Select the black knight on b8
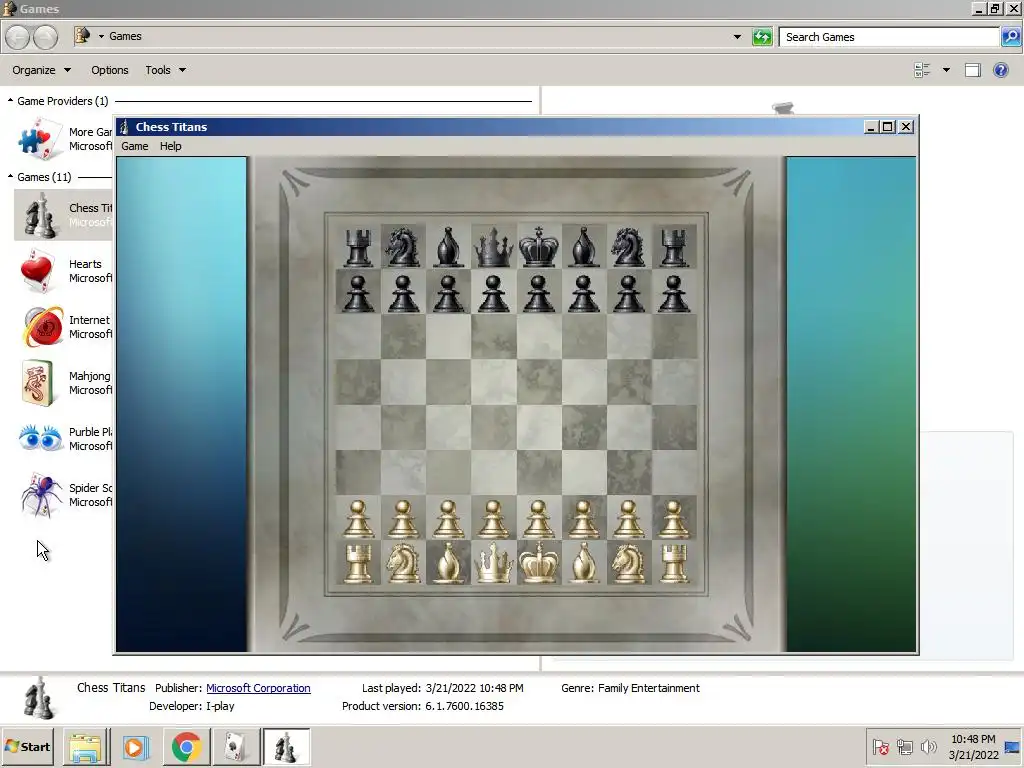 coord(403,247)
